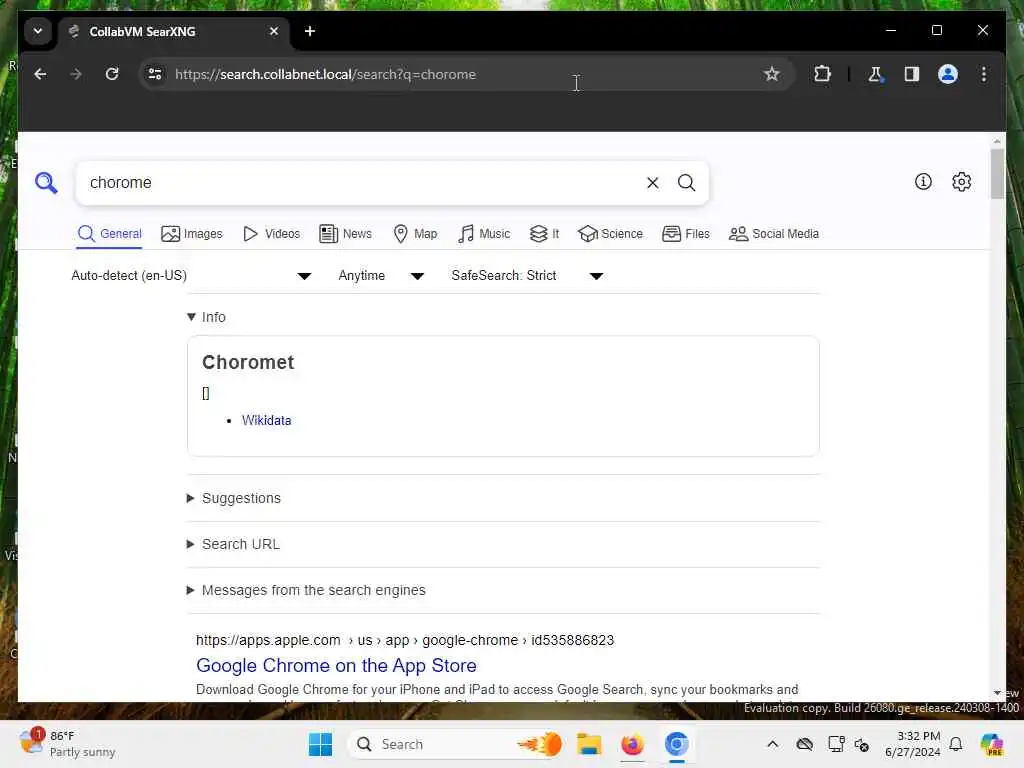Open the tab search dropdown
This screenshot has width=1024, height=768.
click(38, 31)
